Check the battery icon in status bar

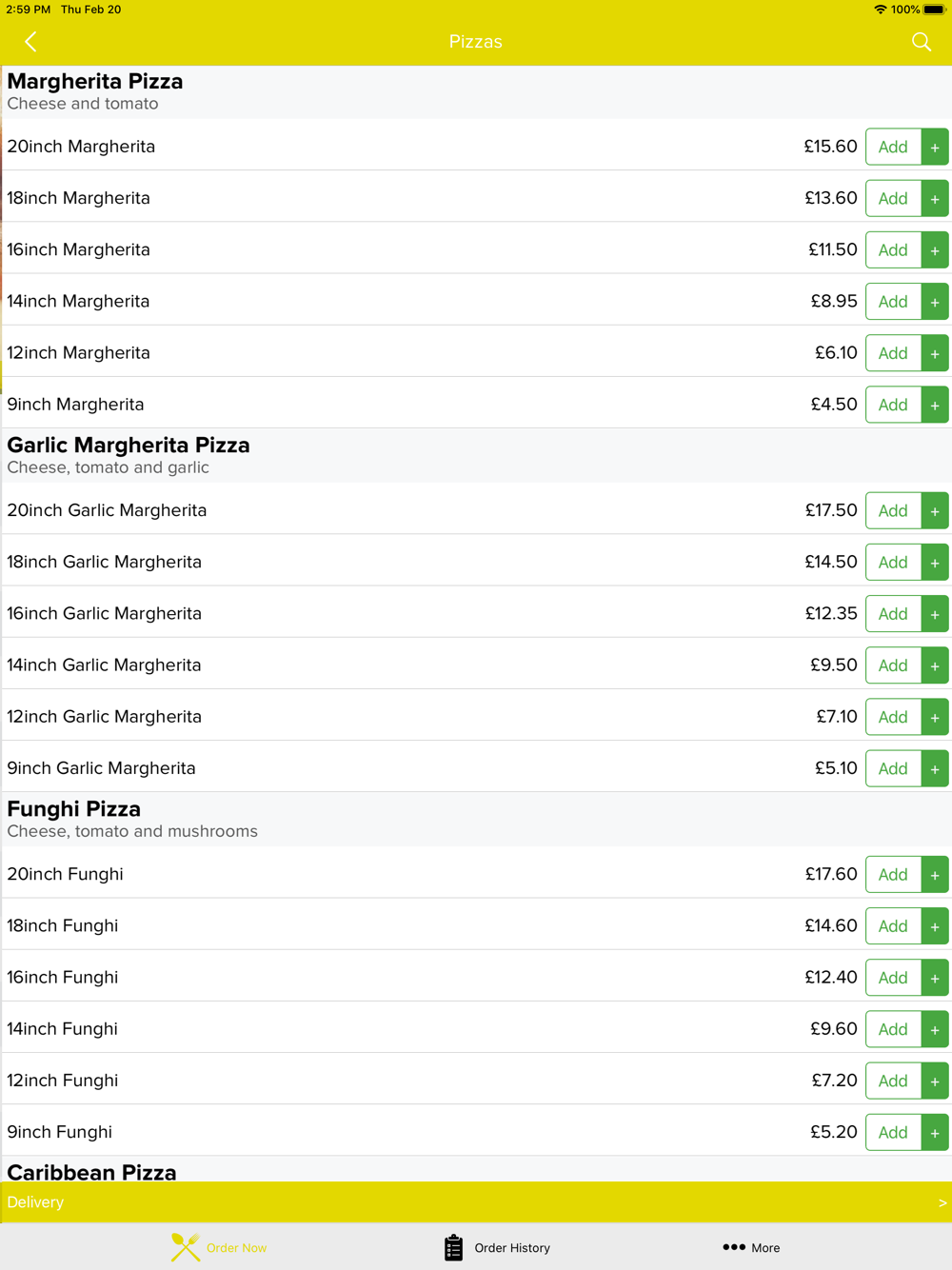click(934, 10)
